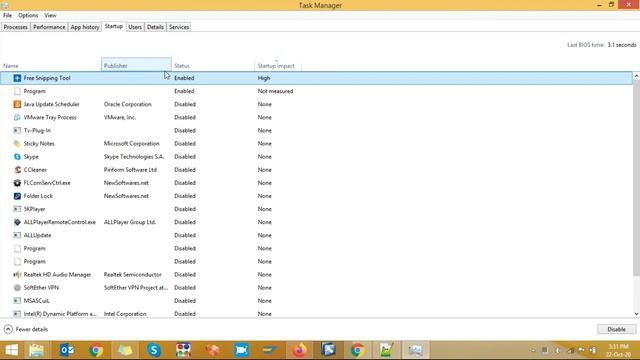Viewport: 640px width, 360px height.
Task: Open Outlook from the taskbar
Action: tap(67, 350)
